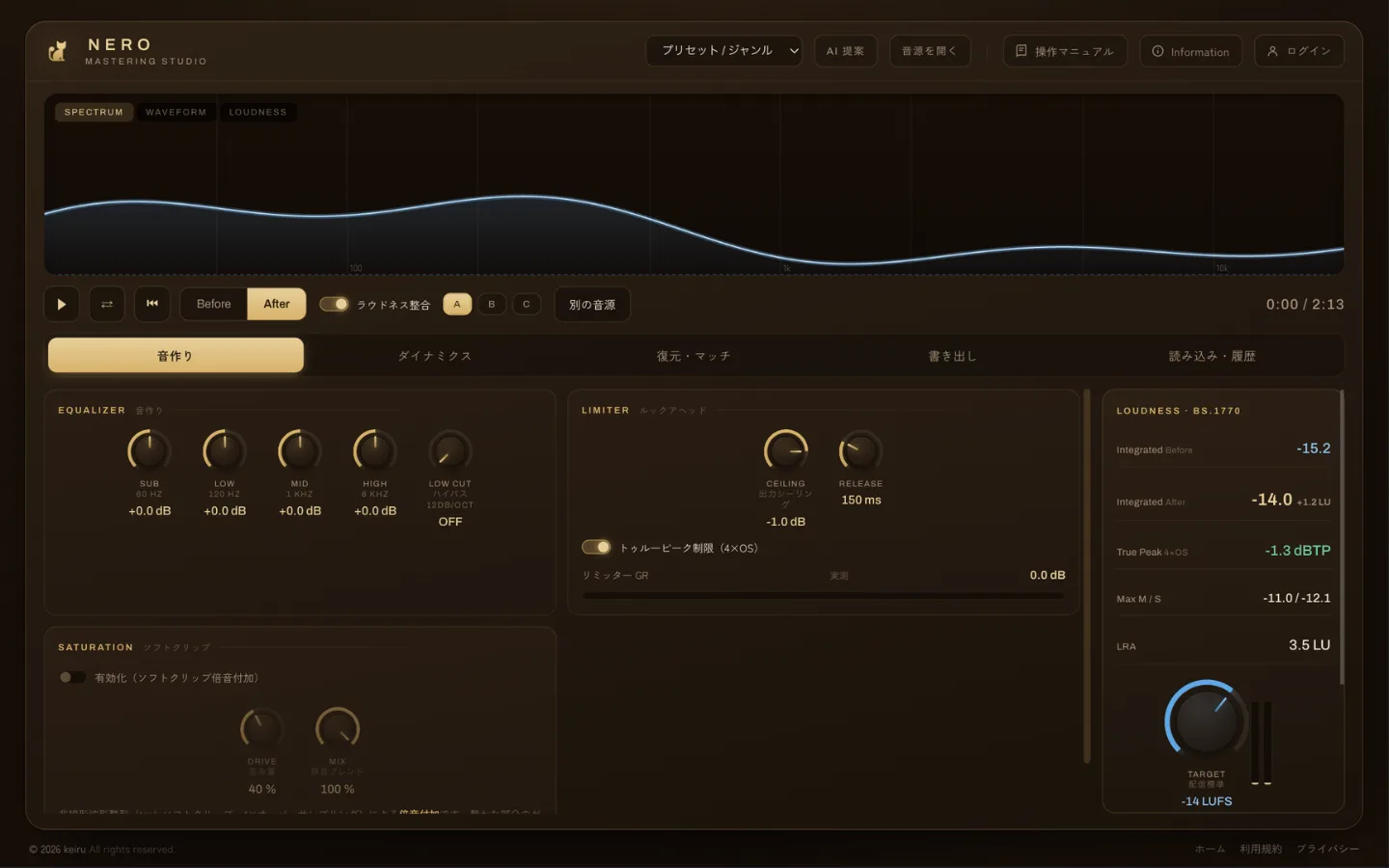Click the center panel vertical scrollbar
This screenshot has width=1389, height=868.
[1087, 576]
